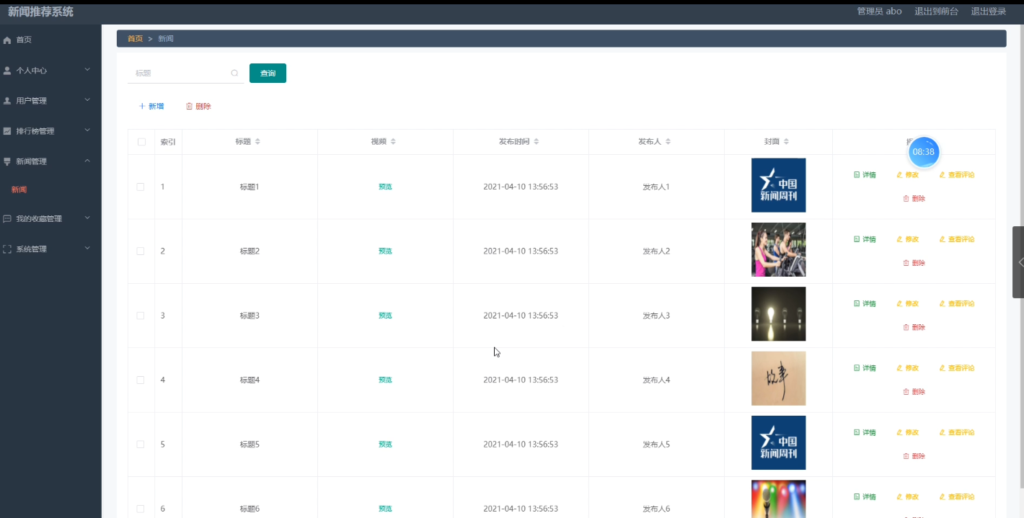The height and width of the screenshot is (518, 1024).
Task: Expand the 排行榜管理 sidebar menu
Action: coord(50,131)
